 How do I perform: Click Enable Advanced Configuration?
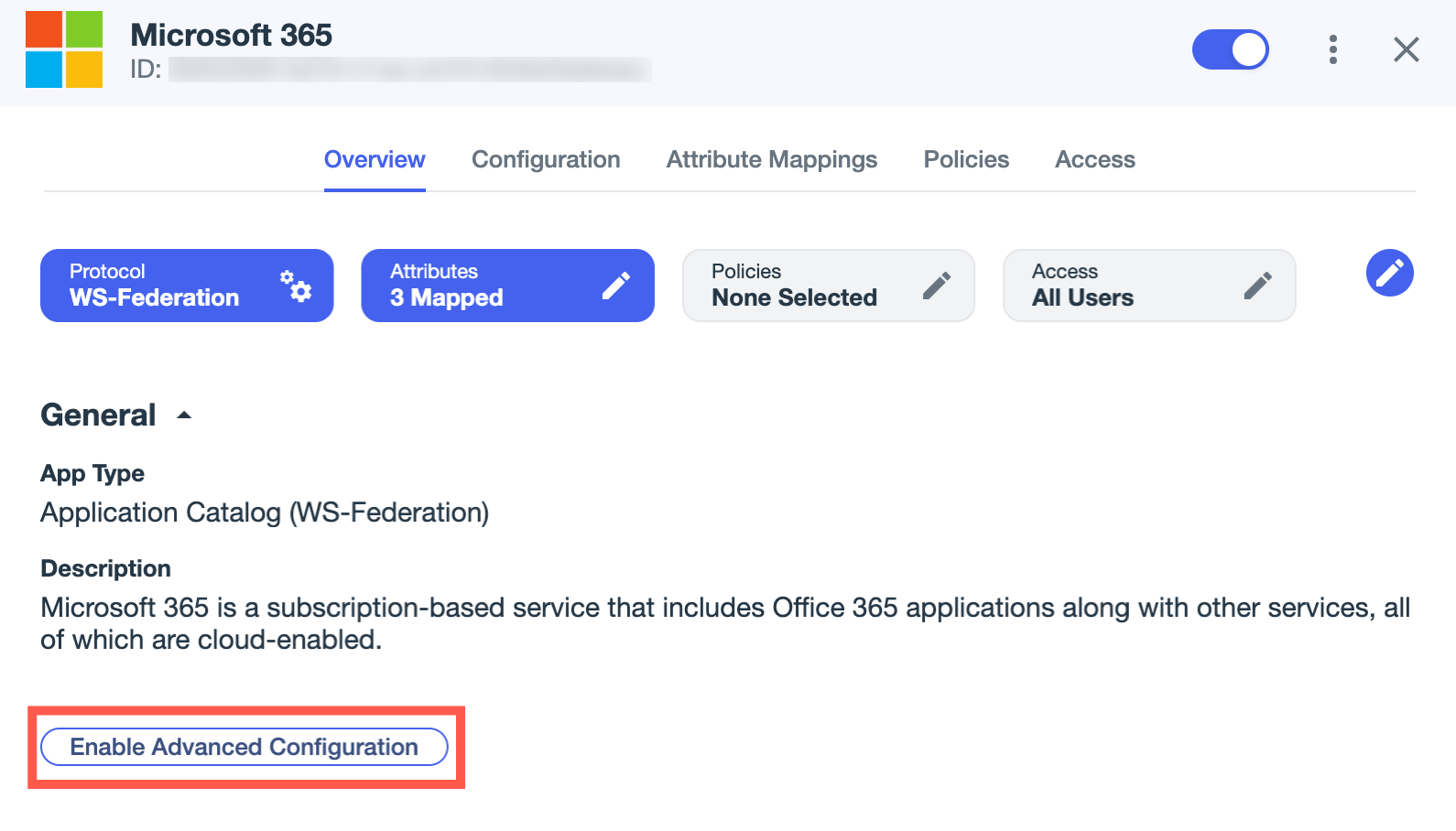244,747
